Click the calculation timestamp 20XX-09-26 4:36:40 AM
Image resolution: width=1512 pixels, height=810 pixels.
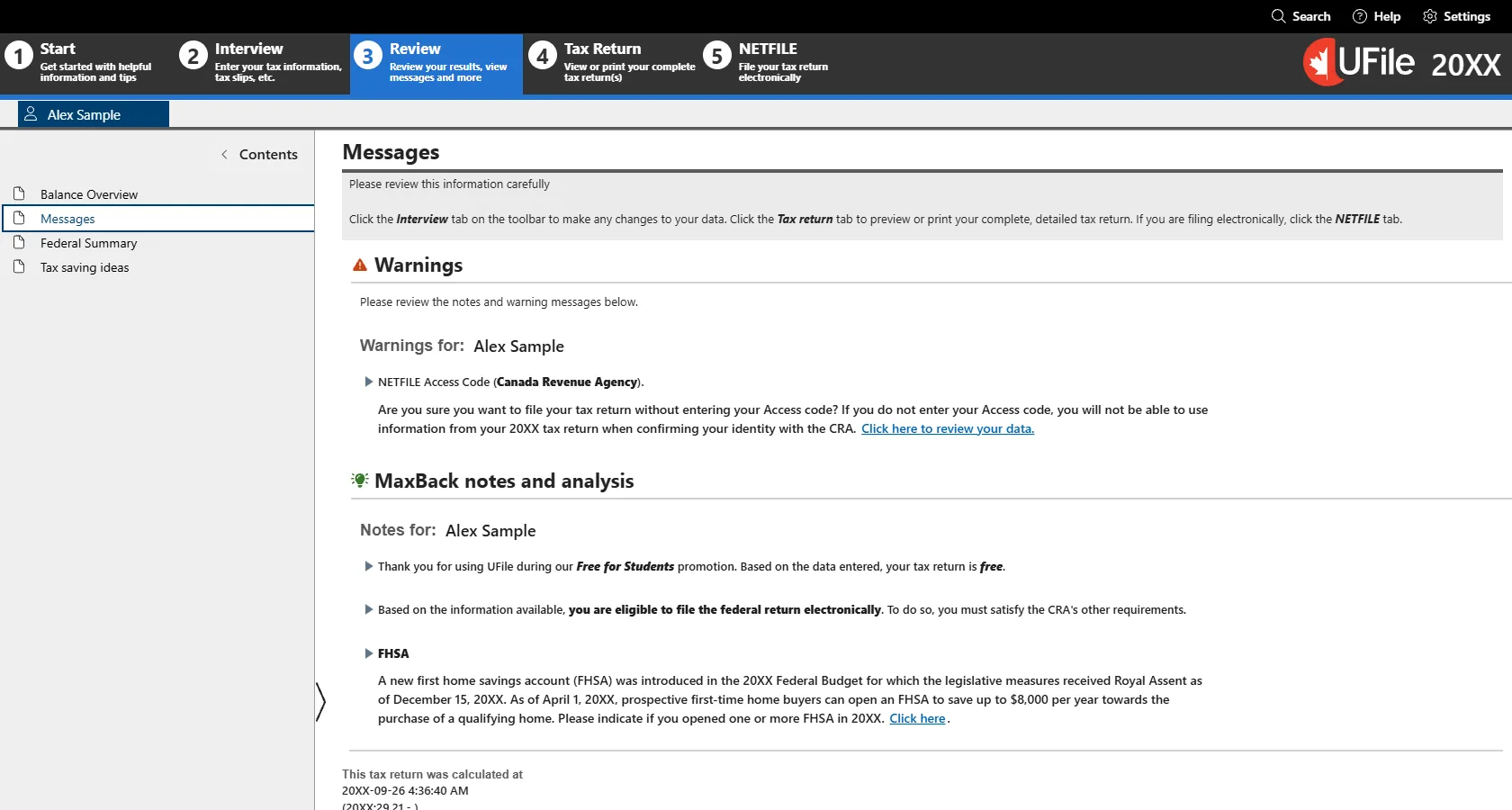click(x=405, y=790)
